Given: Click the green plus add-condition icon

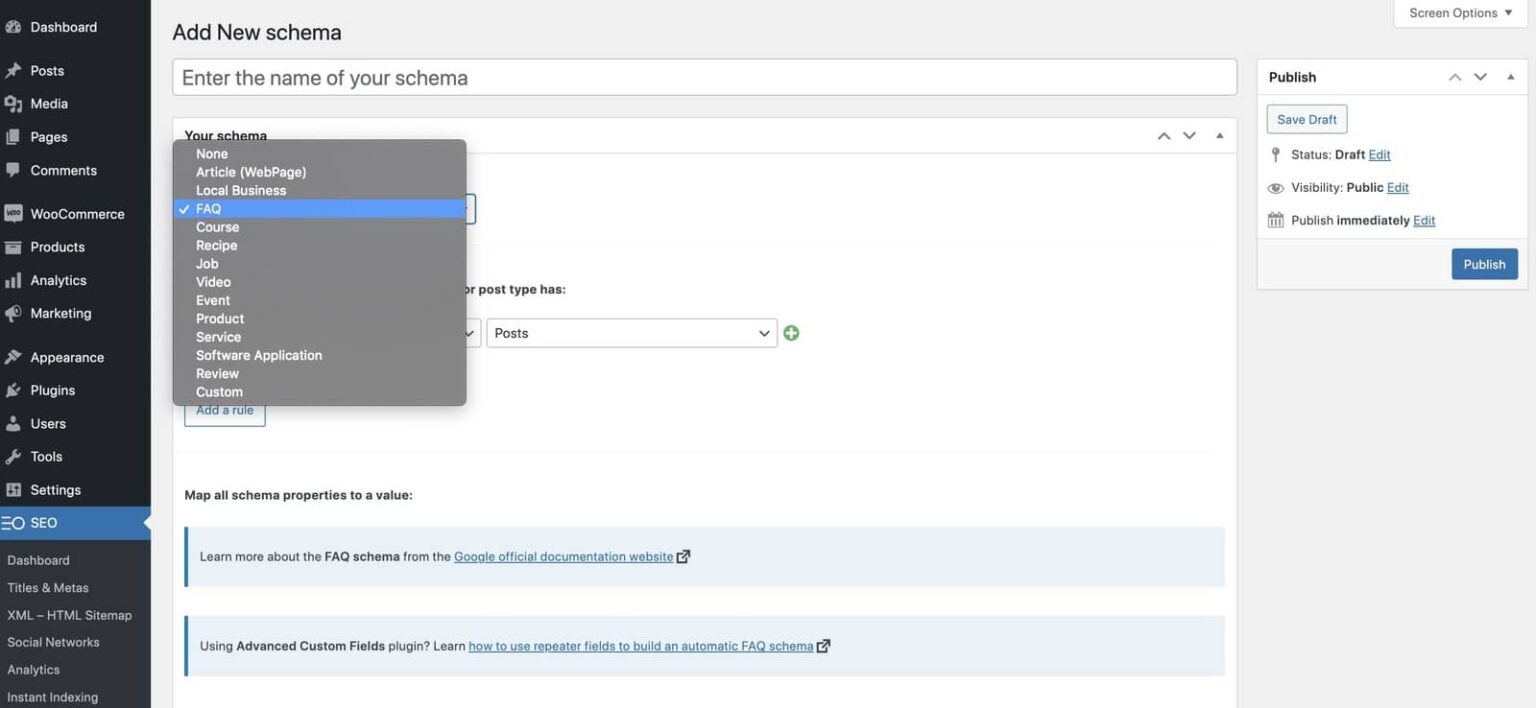Looking at the screenshot, I should click(791, 333).
